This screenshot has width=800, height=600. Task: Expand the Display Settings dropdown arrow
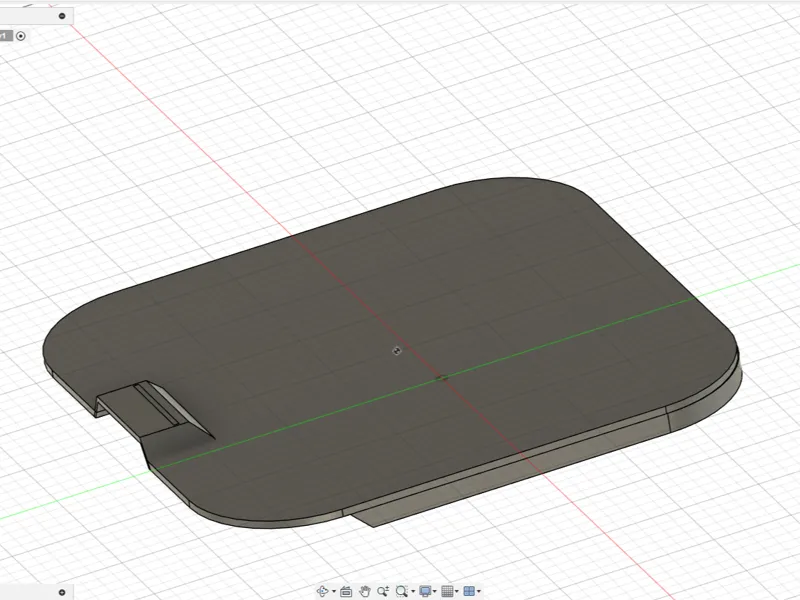[435, 592]
